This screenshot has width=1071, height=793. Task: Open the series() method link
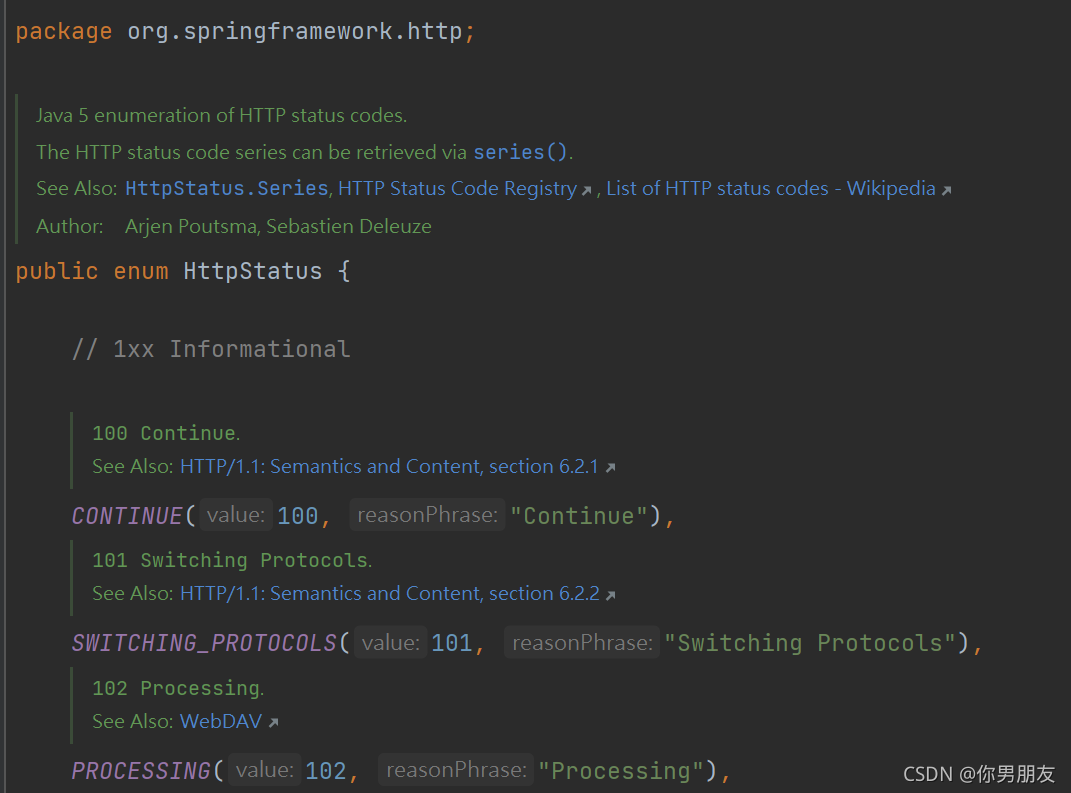coord(520,152)
